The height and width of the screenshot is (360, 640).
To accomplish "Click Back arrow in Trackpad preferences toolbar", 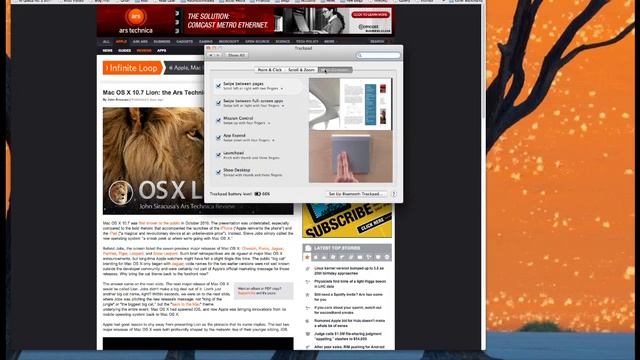I will [x=211, y=55].
